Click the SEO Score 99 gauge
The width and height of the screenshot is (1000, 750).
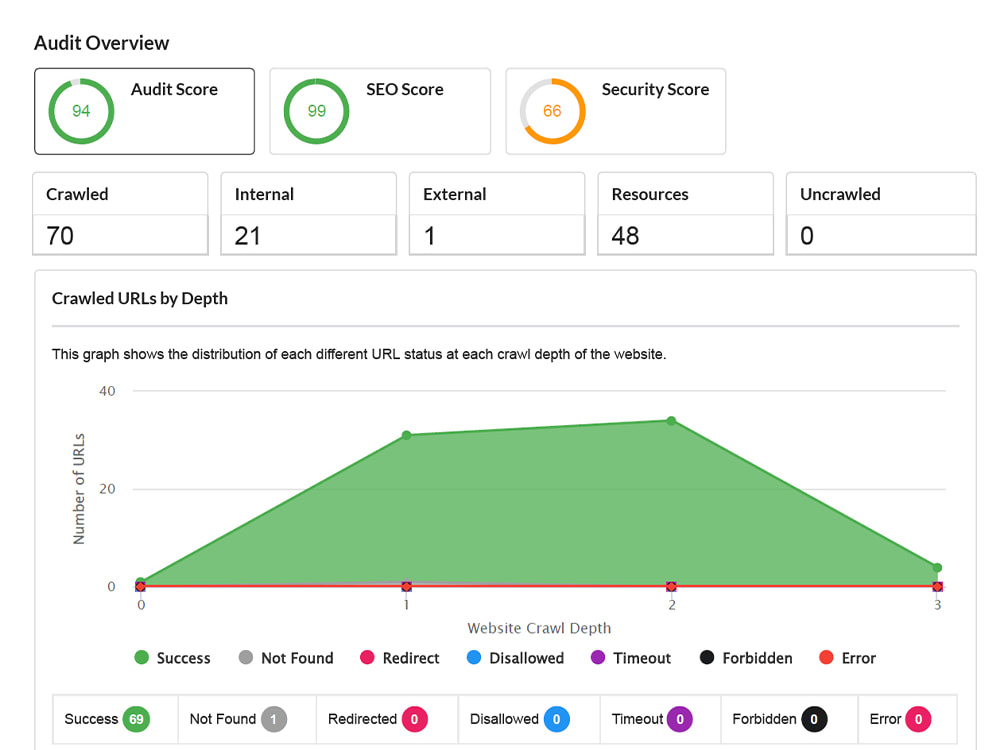pos(316,111)
